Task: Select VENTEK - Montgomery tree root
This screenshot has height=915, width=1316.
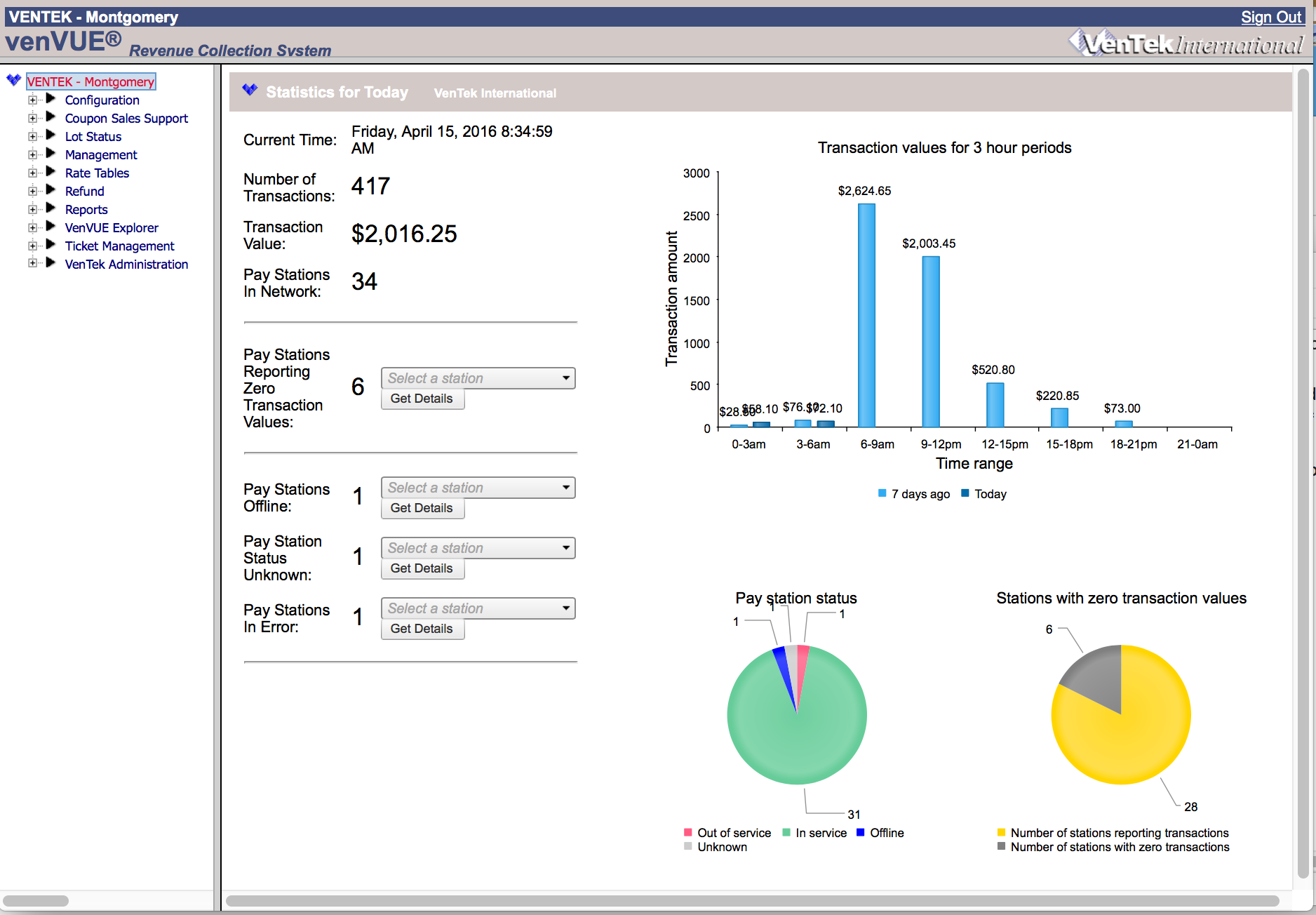Action: click(90, 81)
